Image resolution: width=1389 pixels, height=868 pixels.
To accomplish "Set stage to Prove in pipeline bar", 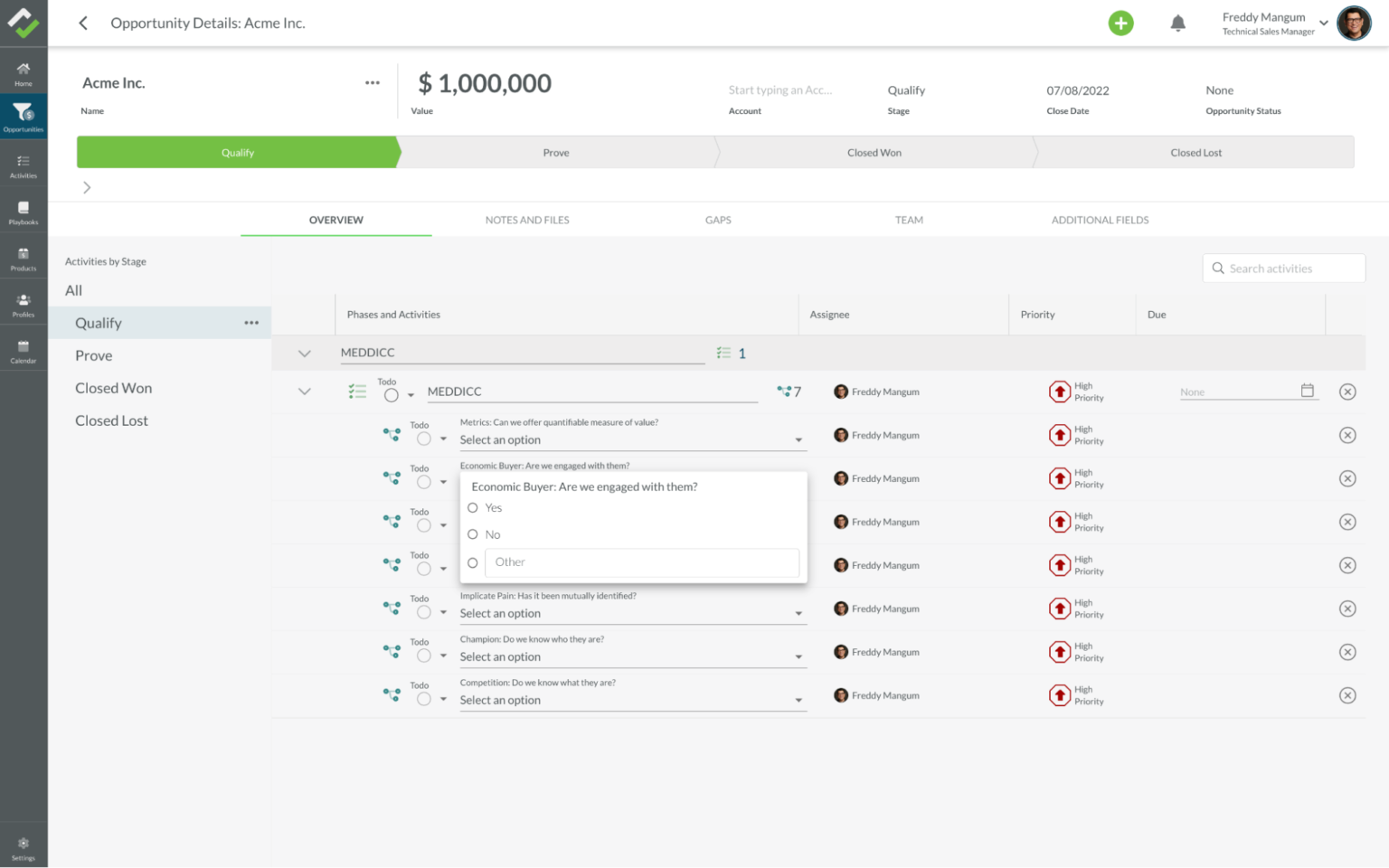I will (556, 153).
